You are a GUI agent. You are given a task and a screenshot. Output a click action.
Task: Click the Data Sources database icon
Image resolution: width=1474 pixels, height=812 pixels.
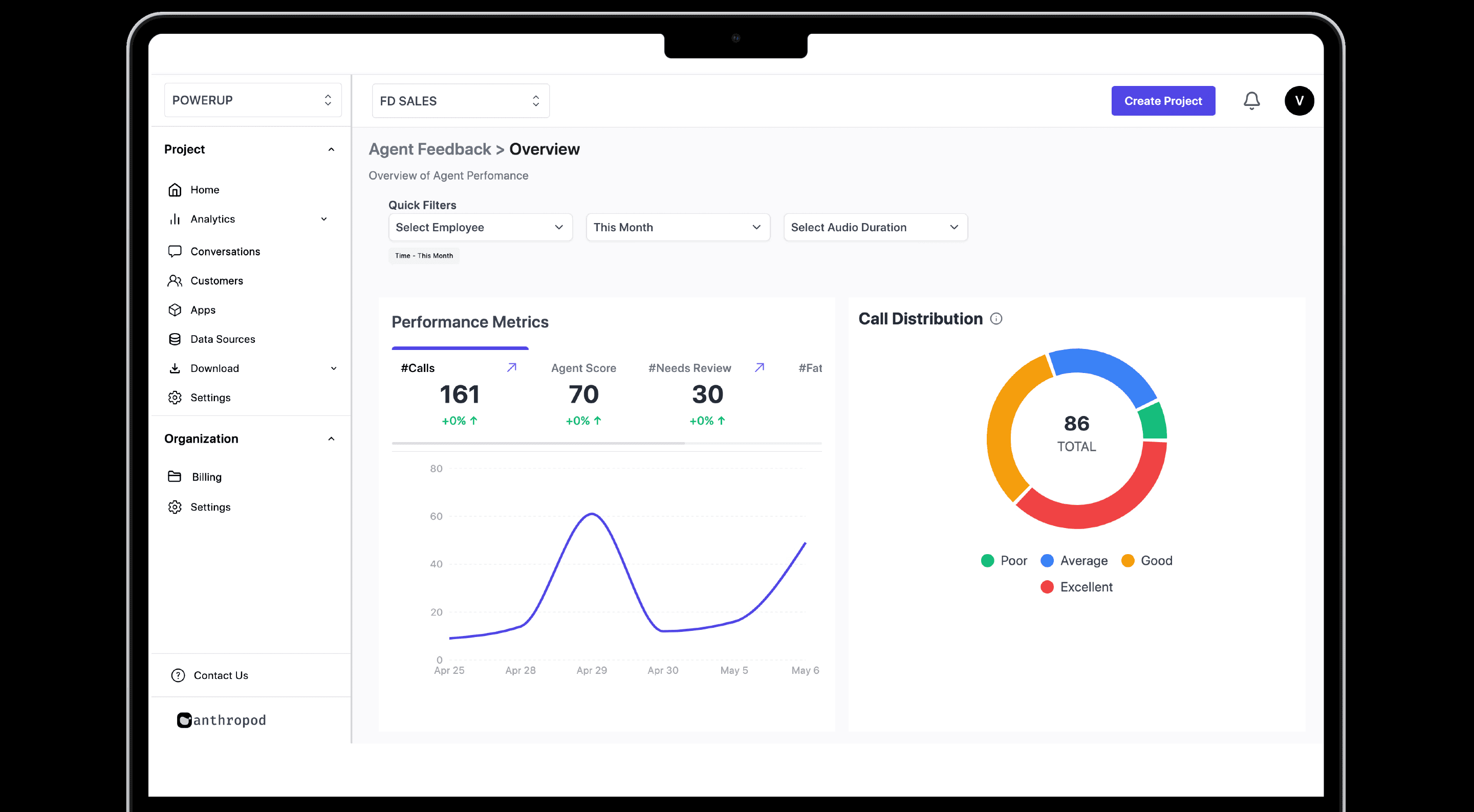point(175,339)
